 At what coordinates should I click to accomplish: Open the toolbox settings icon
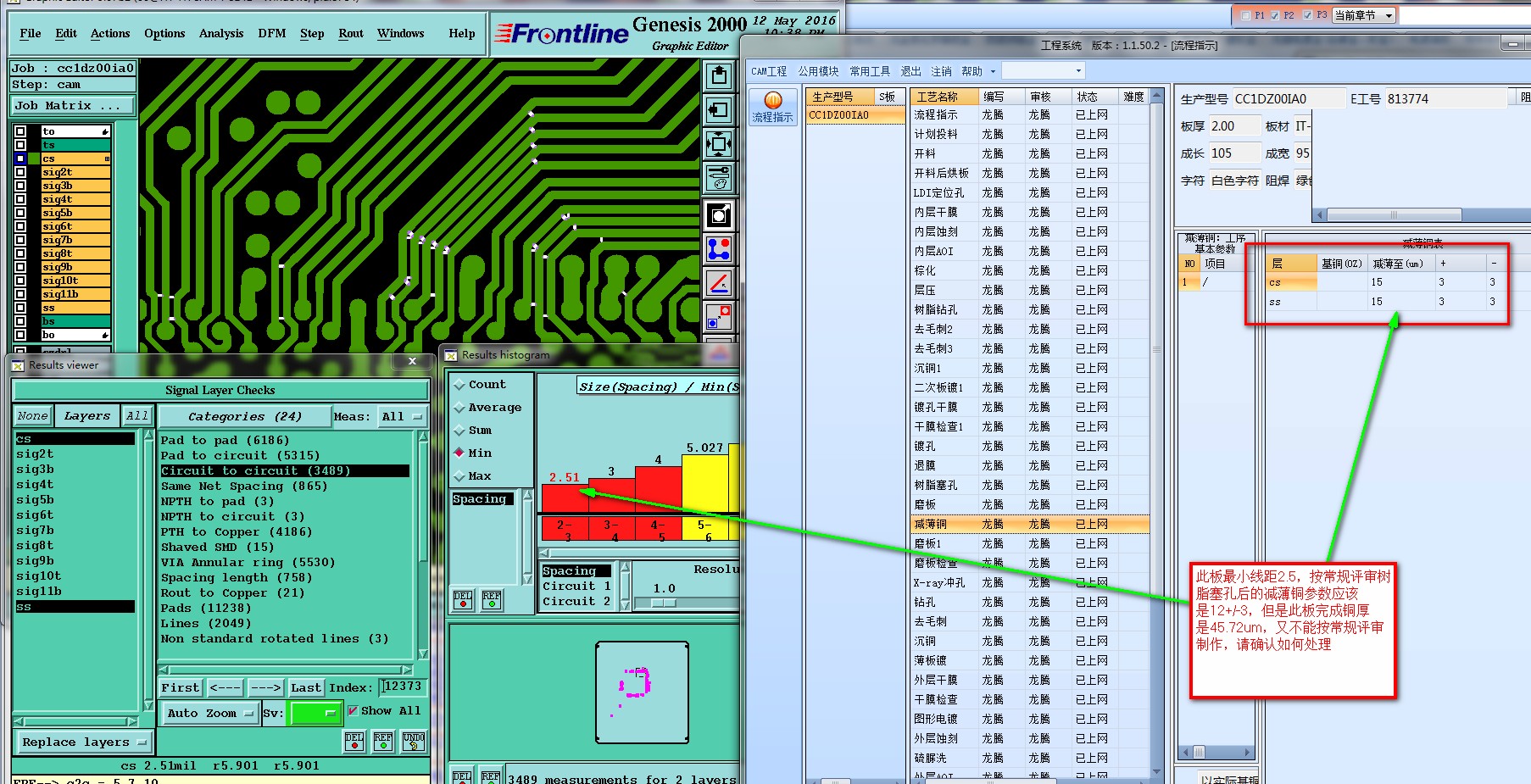[x=719, y=178]
